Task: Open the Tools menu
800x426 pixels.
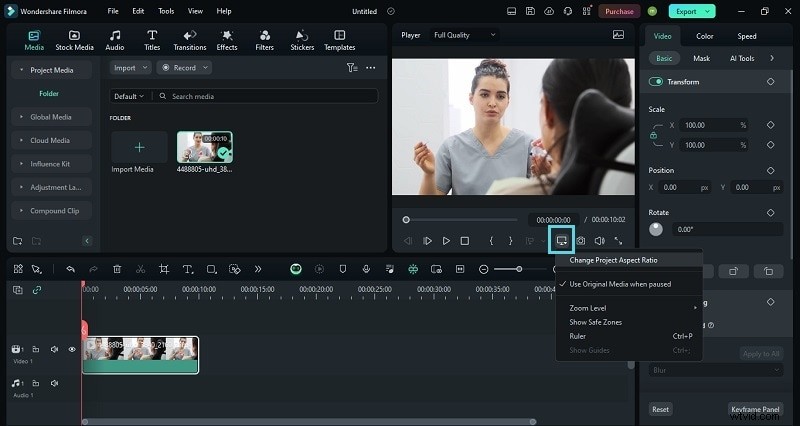Action: click(x=166, y=11)
